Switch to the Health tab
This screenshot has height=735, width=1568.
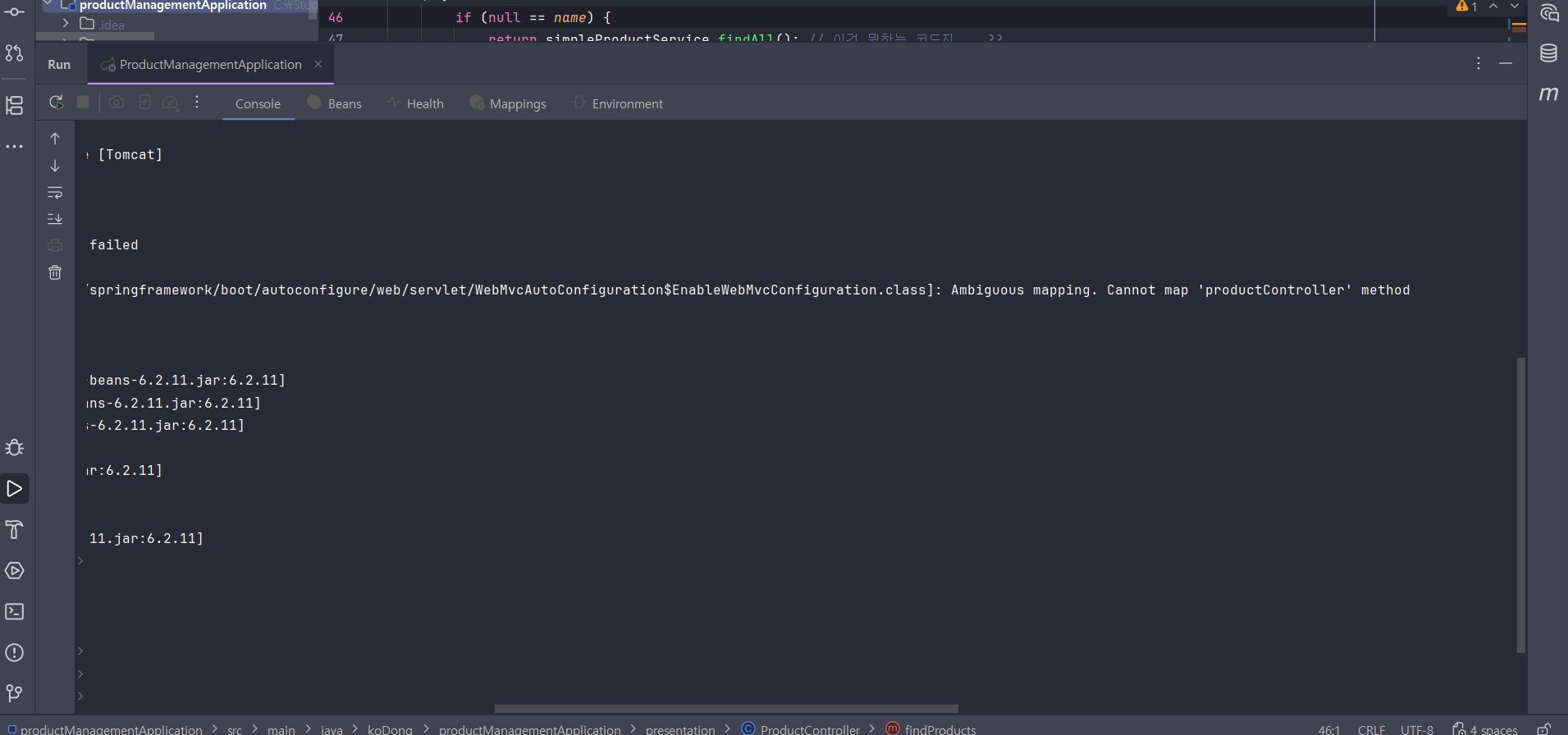[416, 103]
